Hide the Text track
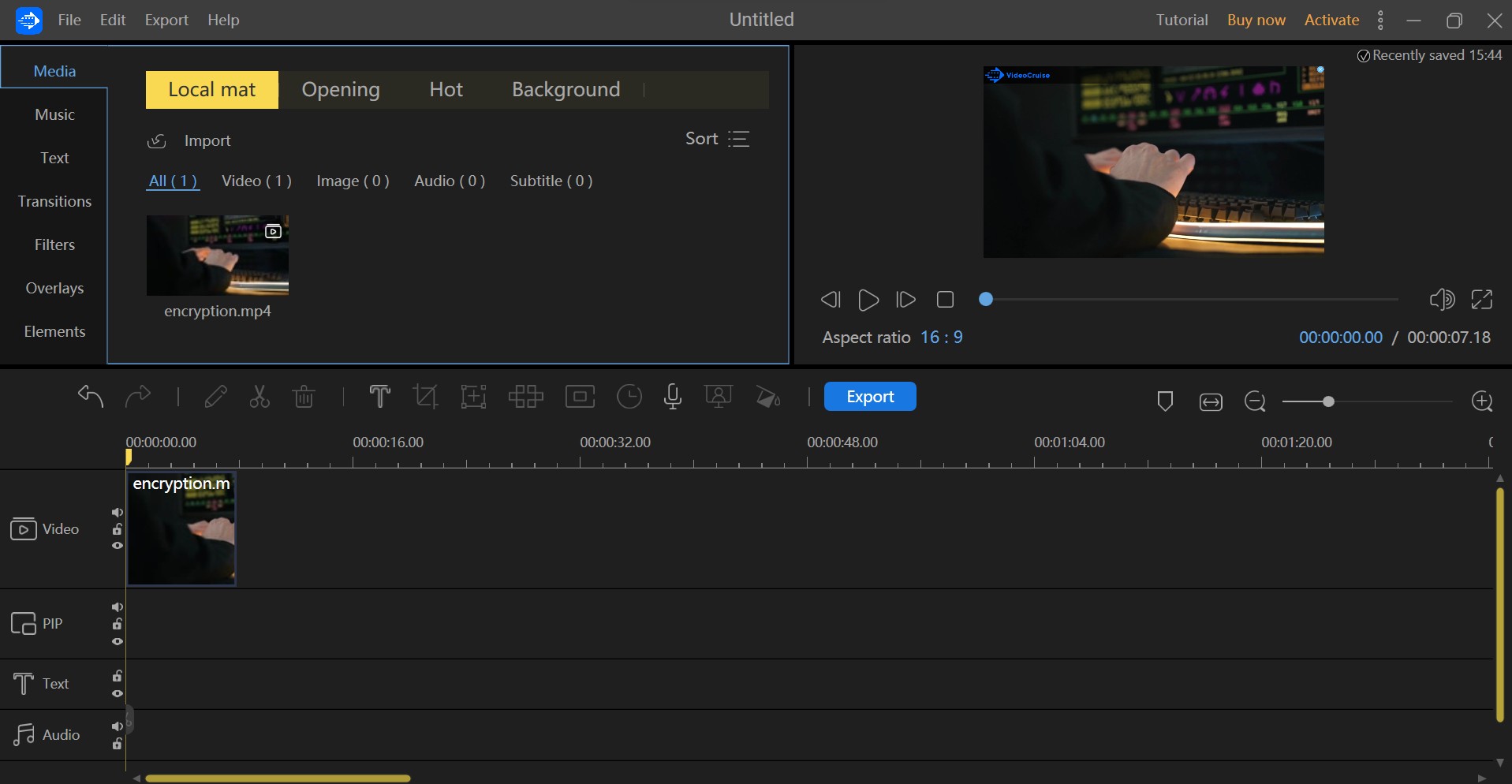The height and width of the screenshot is (784, 1512). pyautogui.click(x=118, y=694)
